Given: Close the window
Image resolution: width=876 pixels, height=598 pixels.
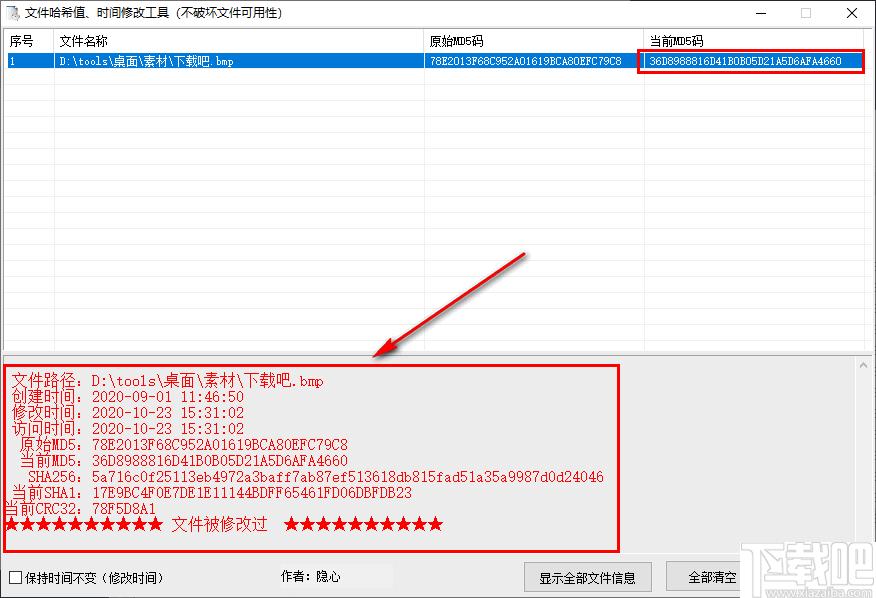Looking at the screenshot, I should click(851, 13).
